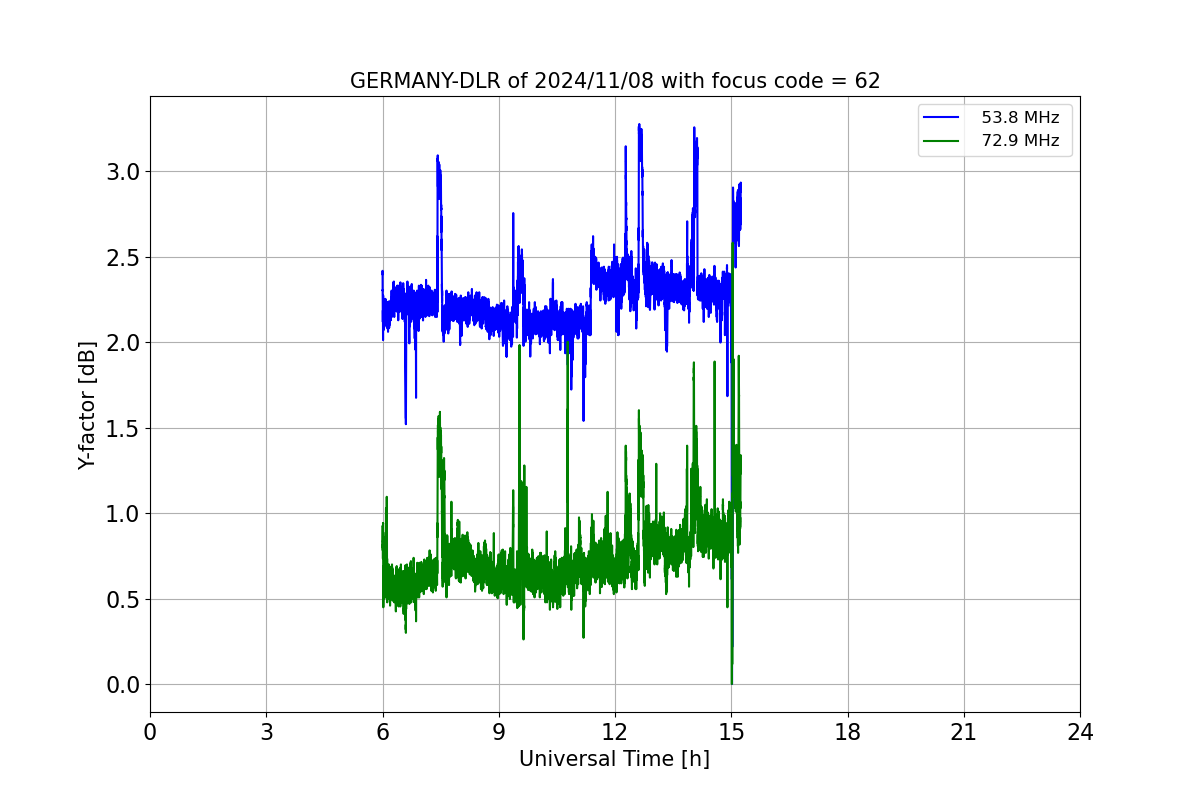Click the y-axis tick label '3.0'

click(x=123, y=172)
